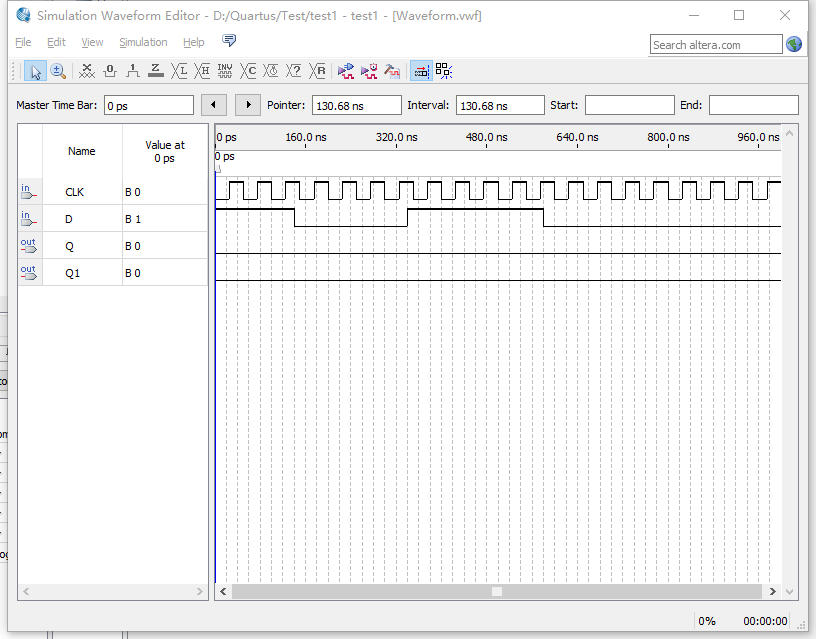Click name panel scroll left arrow
This screenshot has width=816, height=639.
27,592
